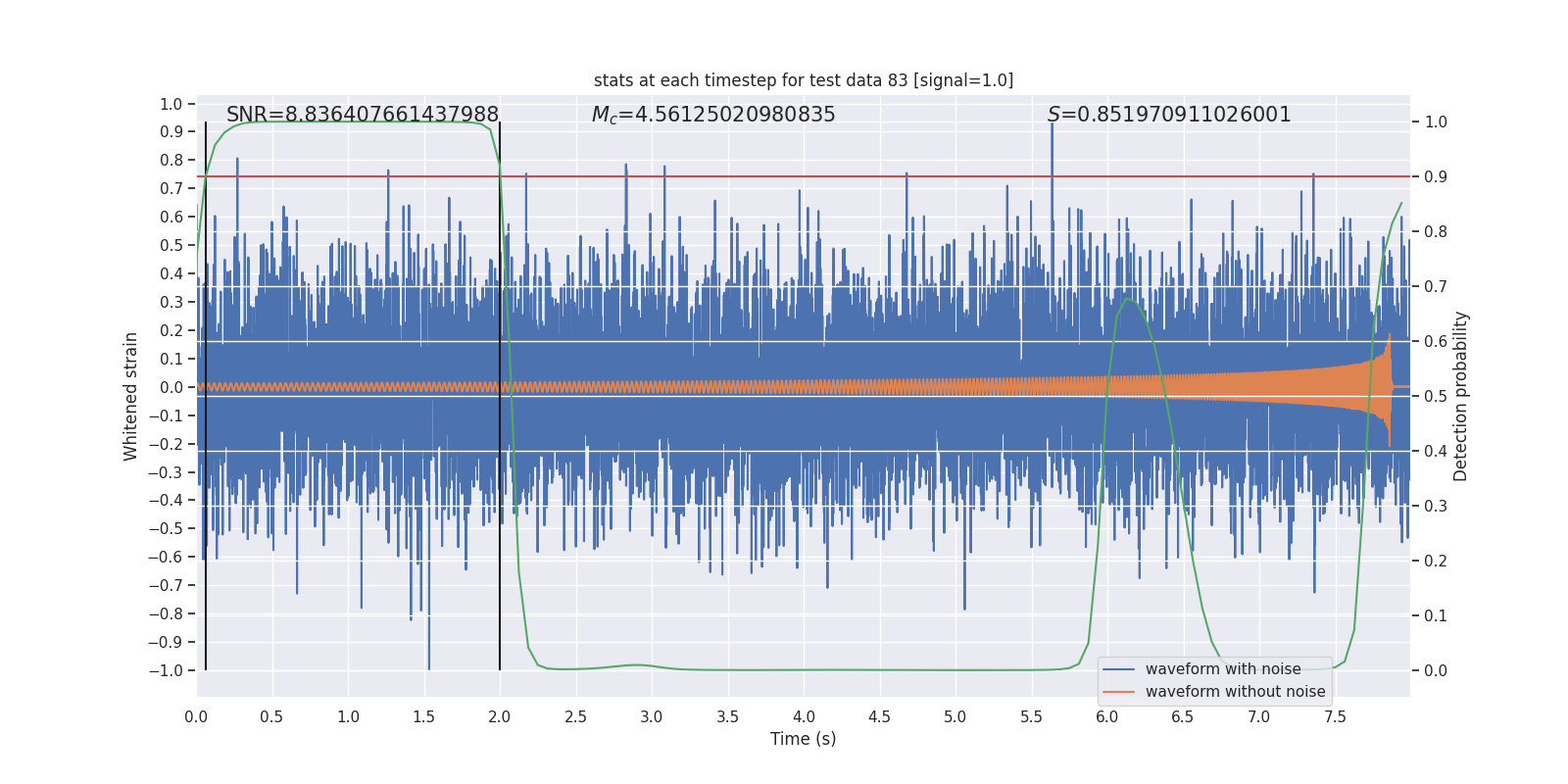Click the 'Detection probability' right axis label

coord(1461,396)
